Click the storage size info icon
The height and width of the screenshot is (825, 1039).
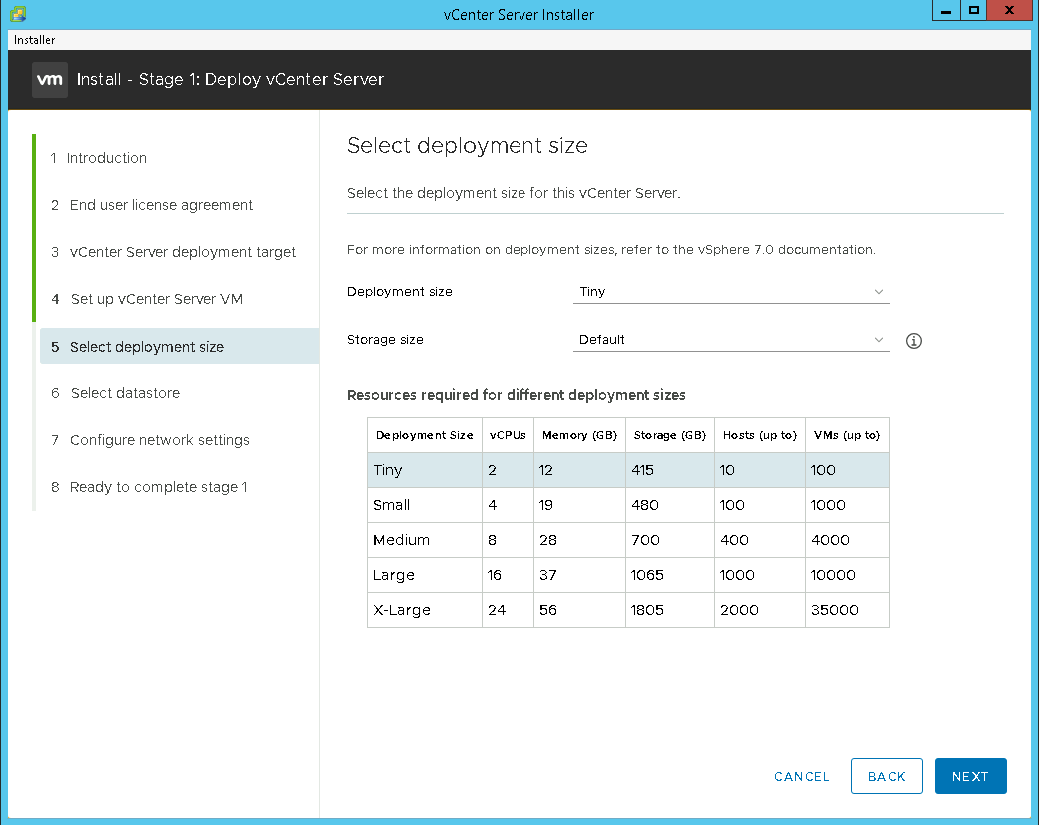913,341
